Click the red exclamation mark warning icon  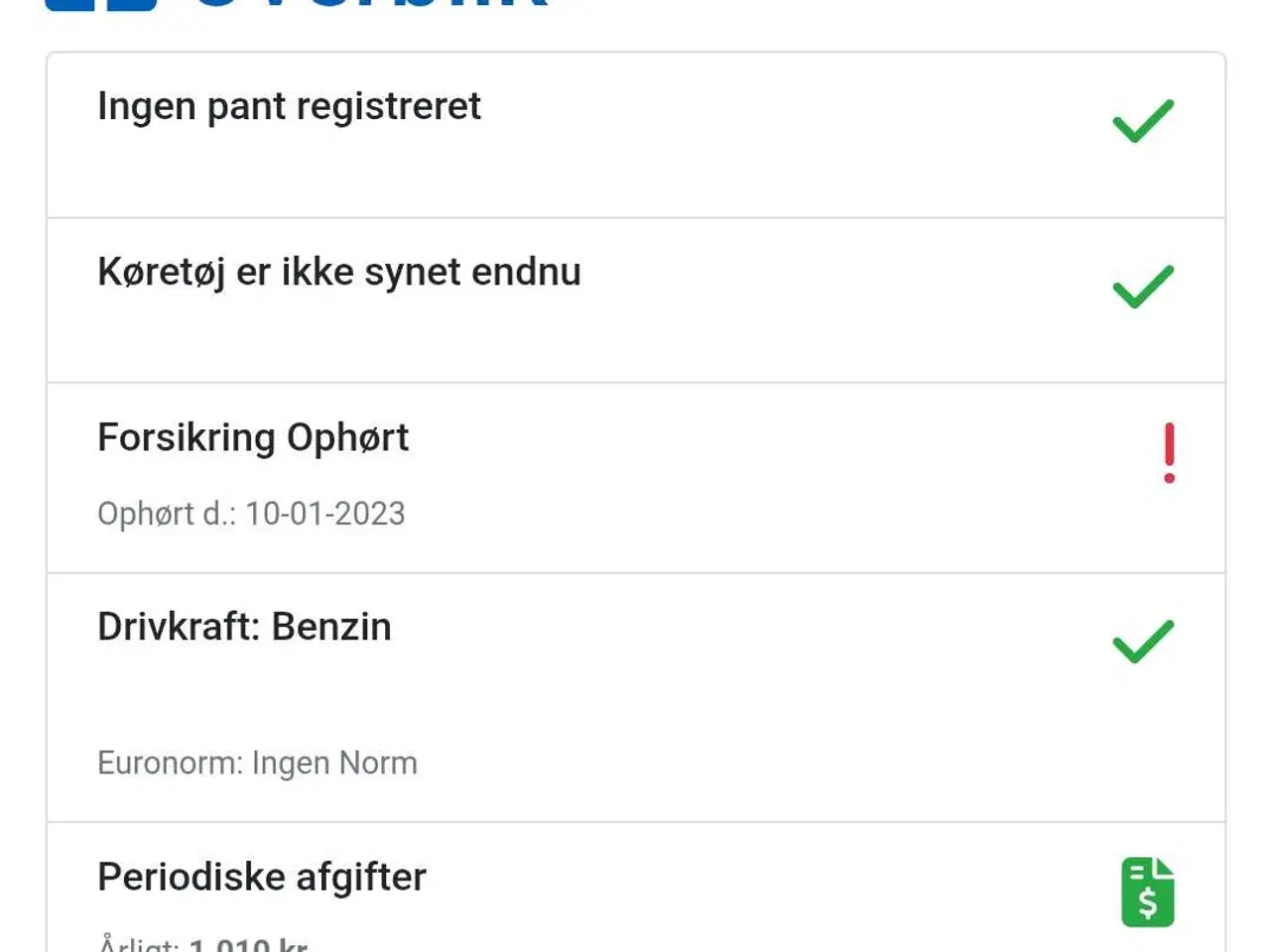1169,453
